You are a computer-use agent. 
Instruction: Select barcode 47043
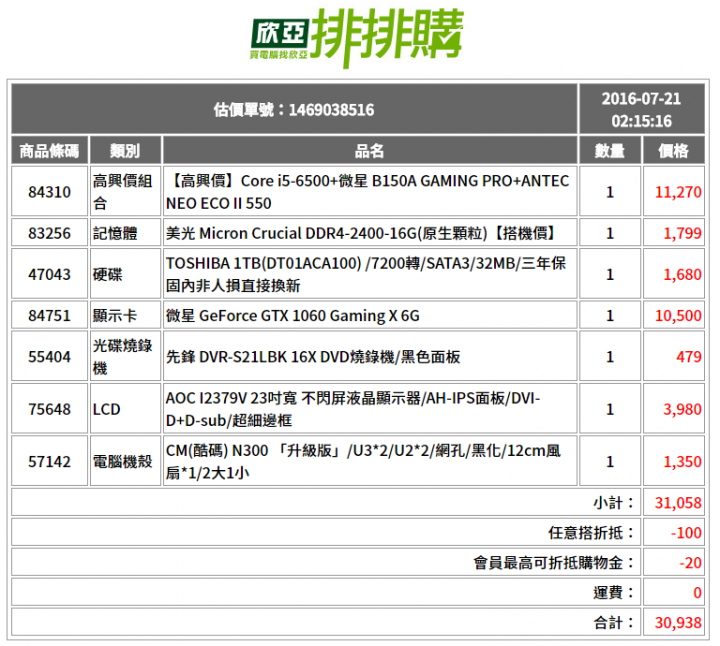(50, 274)
